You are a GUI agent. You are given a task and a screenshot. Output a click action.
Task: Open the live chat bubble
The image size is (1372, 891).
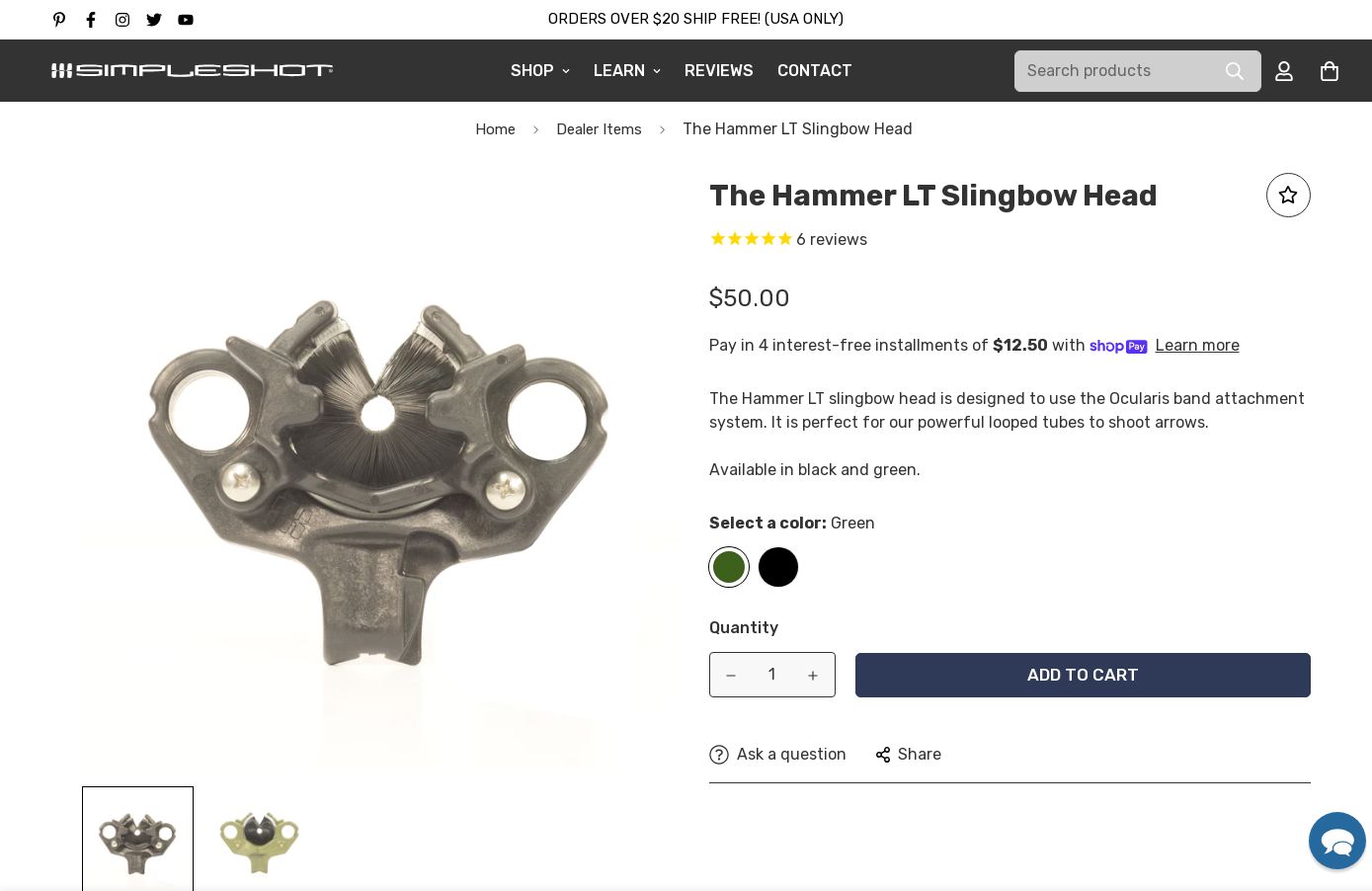[1337, 841]
